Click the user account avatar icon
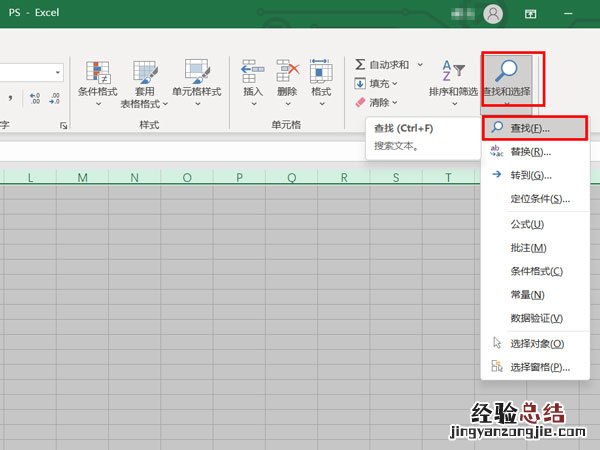Screen dimensions: 600x450 coord(492,14)
